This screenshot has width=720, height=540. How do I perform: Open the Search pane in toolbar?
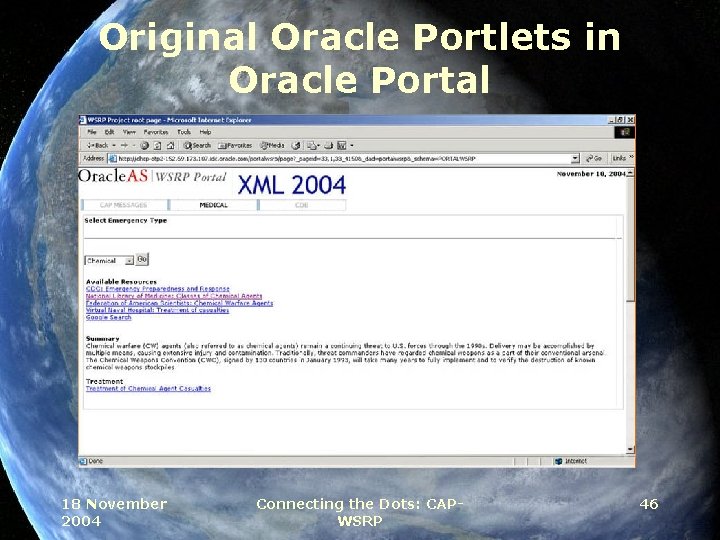(x=197, y=146)
